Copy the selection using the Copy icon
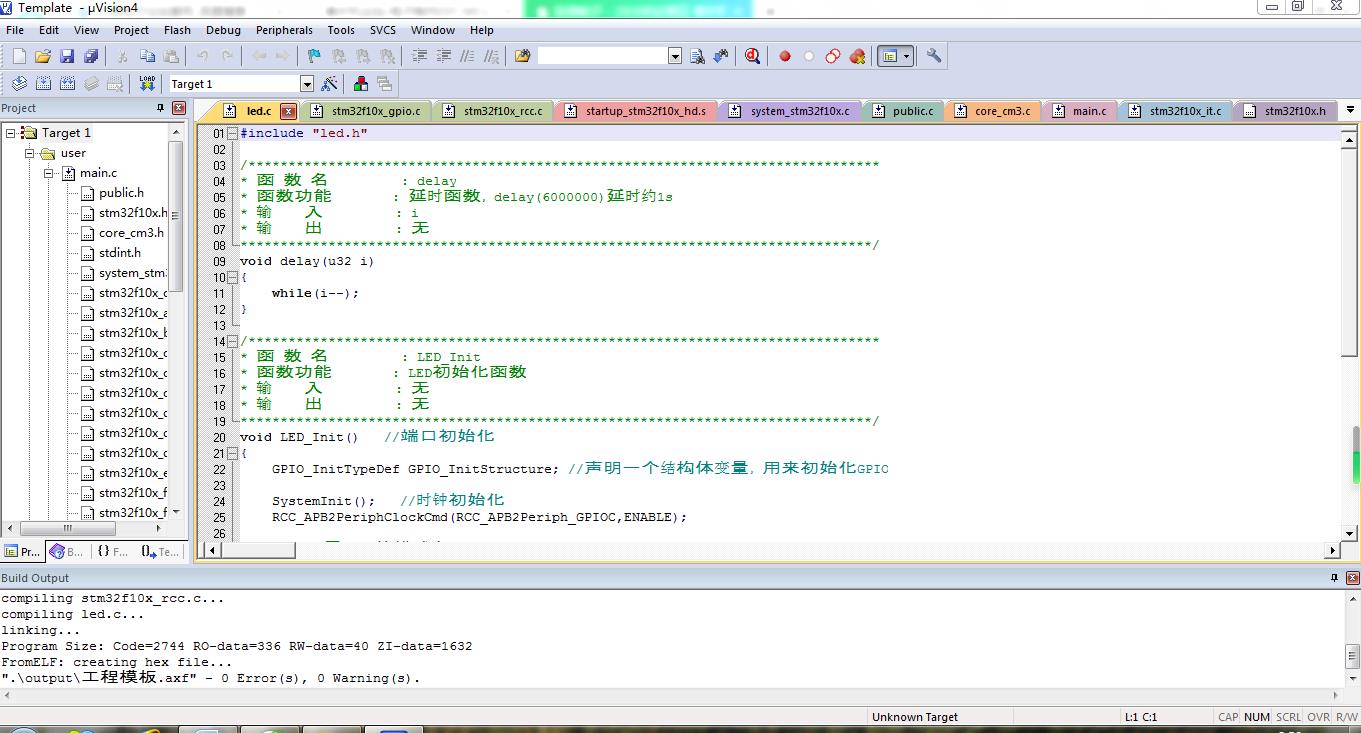Screen dimensions: 1361x733 tap(147, 56)
